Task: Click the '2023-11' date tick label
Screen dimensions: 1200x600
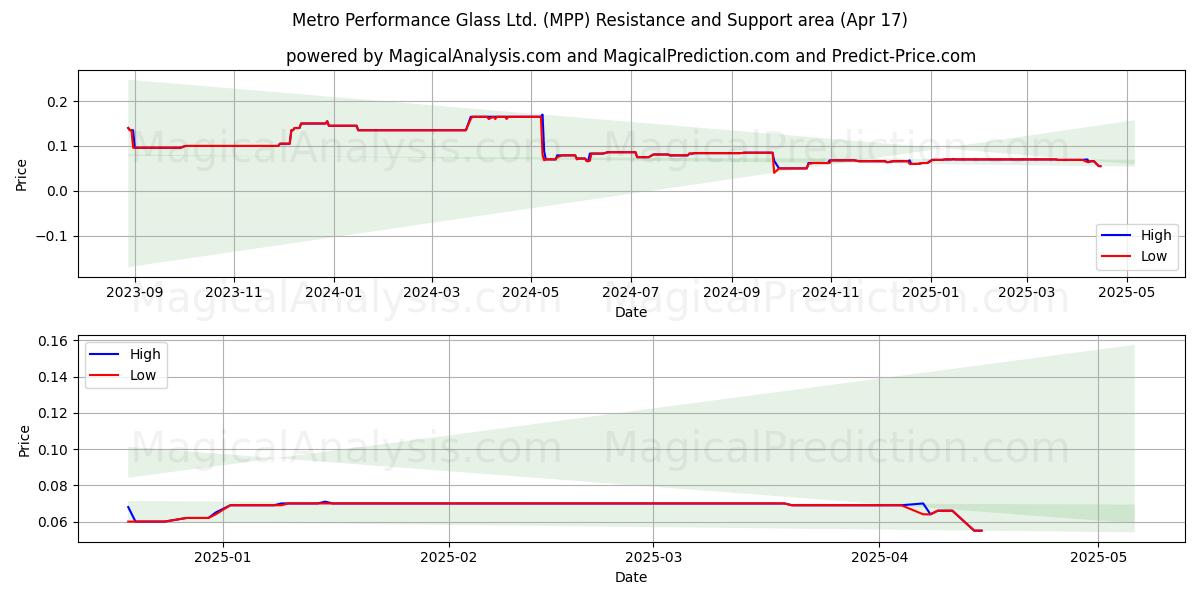Action: tap(234, 292)
